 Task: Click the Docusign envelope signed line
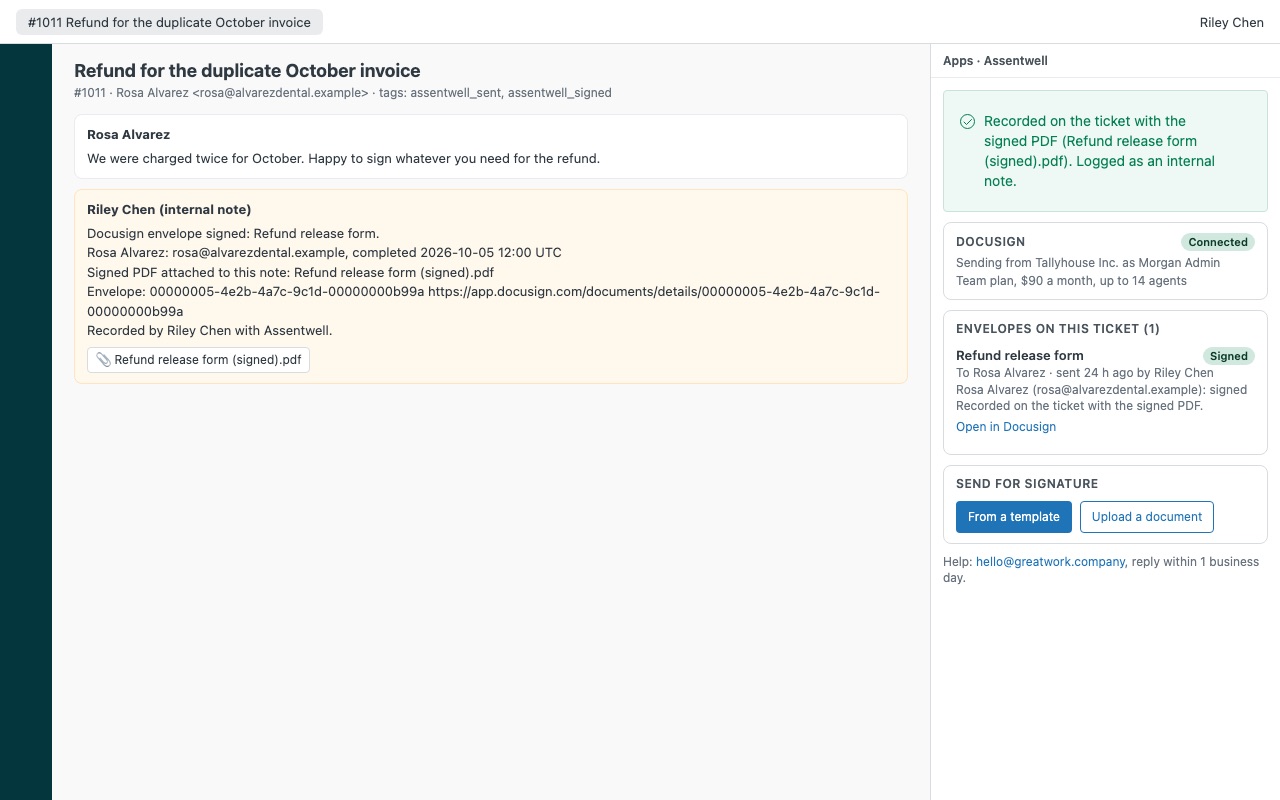tap(233, 234)
